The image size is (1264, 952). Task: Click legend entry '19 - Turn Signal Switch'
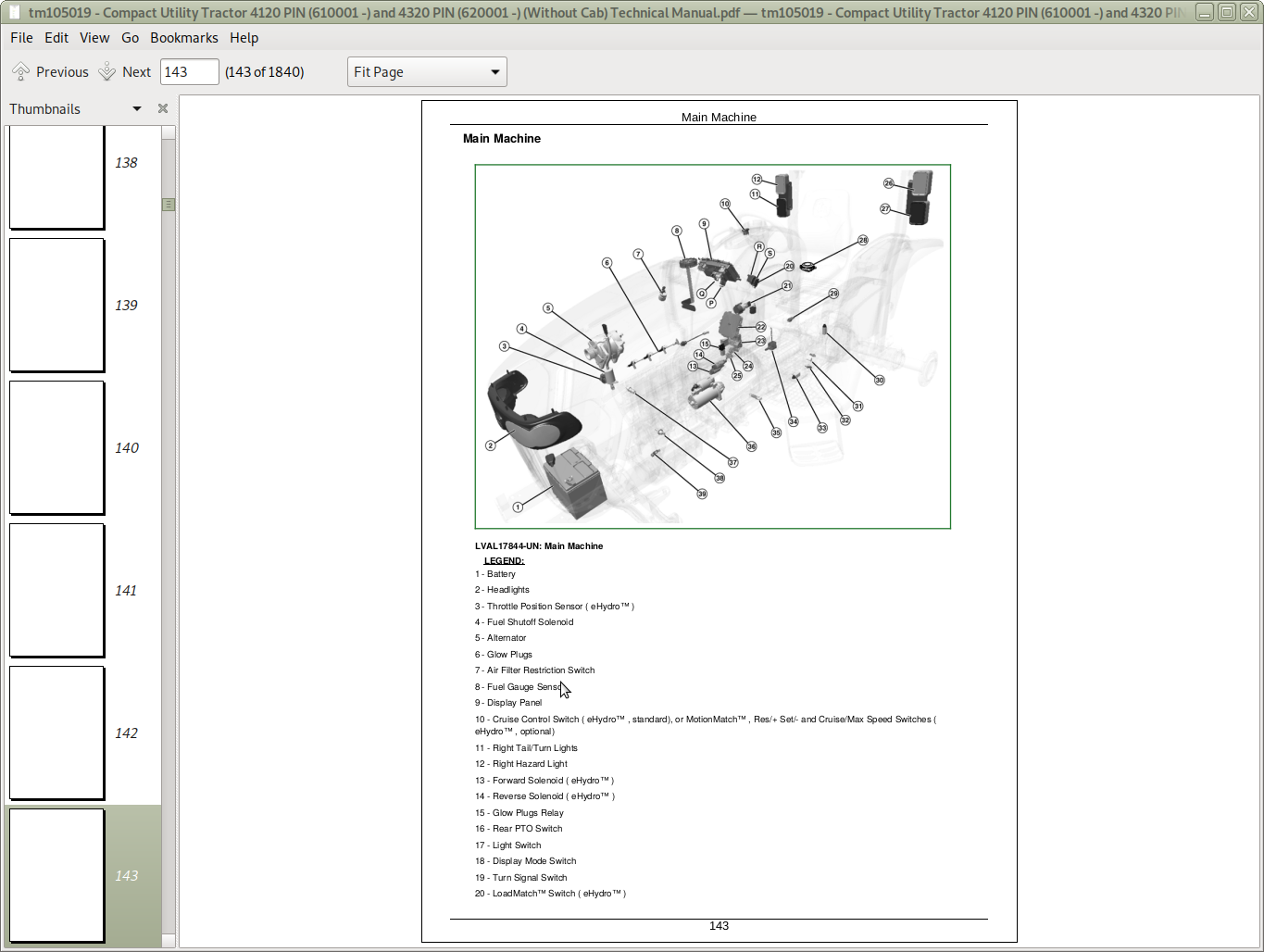click(x=521, y=878)
